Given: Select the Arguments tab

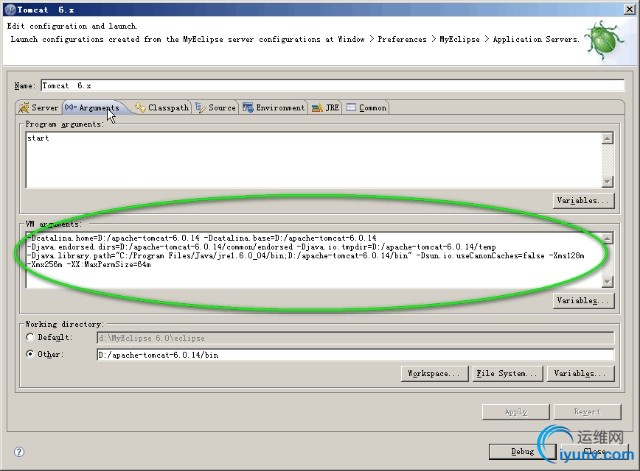Looking at the screenshot, I should (93, 108).
